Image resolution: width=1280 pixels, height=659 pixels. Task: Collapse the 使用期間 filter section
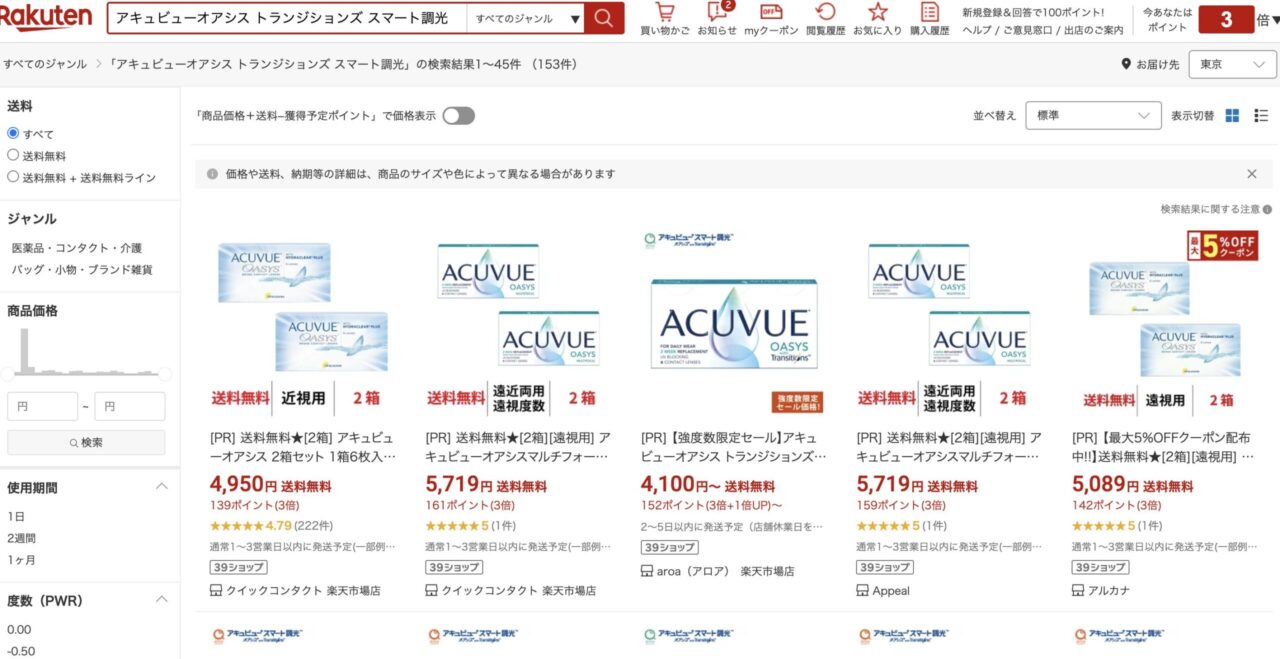coord(161,487)
